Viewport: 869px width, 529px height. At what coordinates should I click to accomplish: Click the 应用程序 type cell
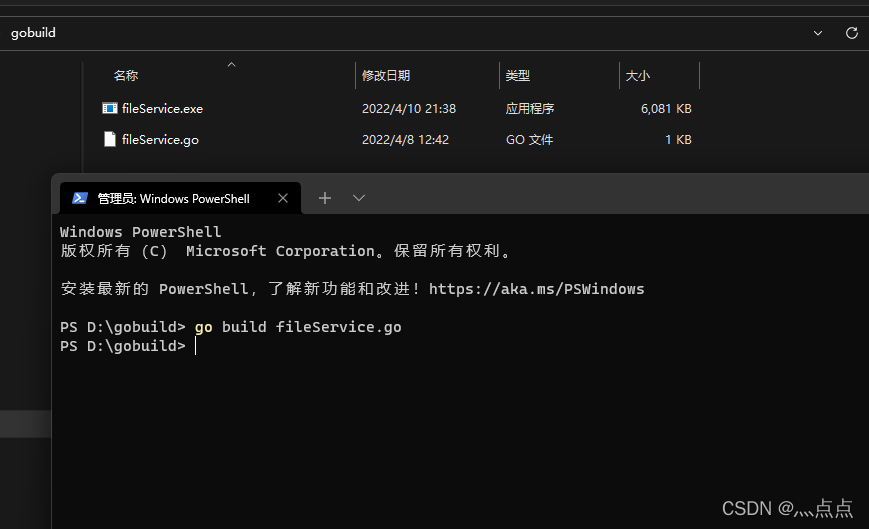(530, 109)
